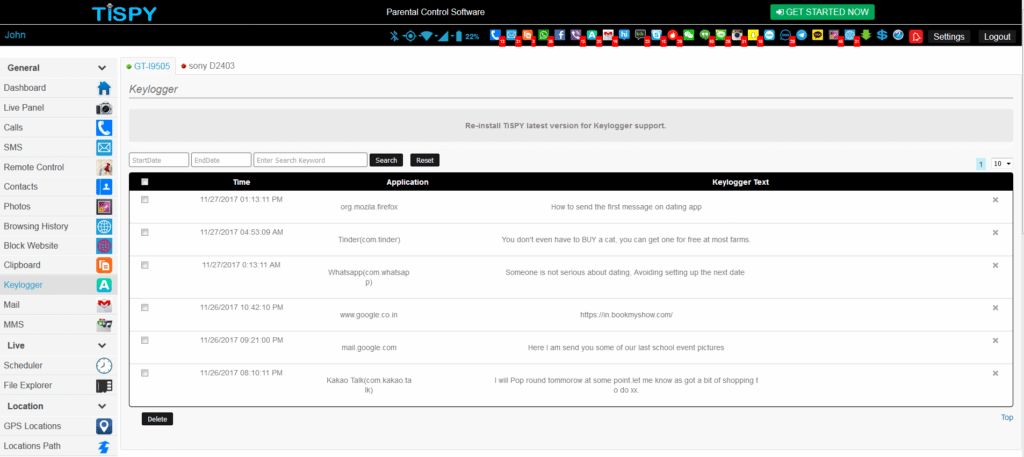Viewport: 1024px width, 457px height.
Task: Click Telegram icon in top bar
Action: (801, 35)
